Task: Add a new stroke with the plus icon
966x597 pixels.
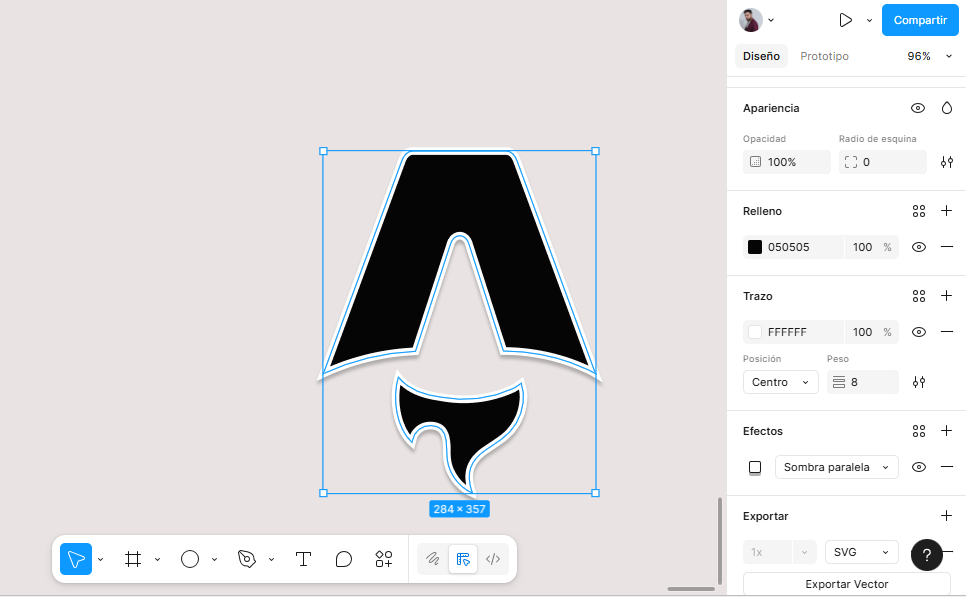Action: tap(946, 296)
